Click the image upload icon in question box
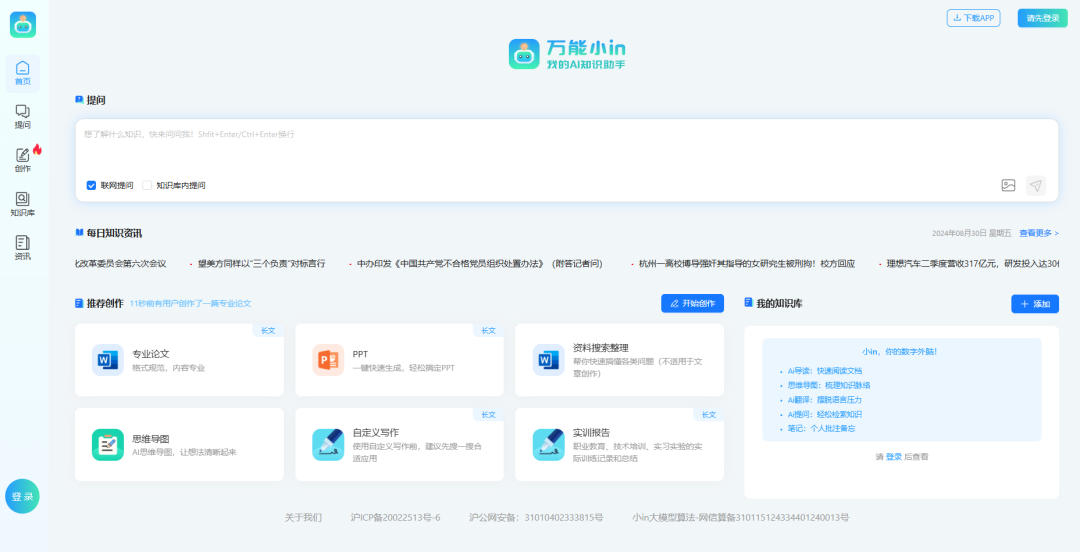The height and width of the screenshot is (552, 1080). point(1008,185)
